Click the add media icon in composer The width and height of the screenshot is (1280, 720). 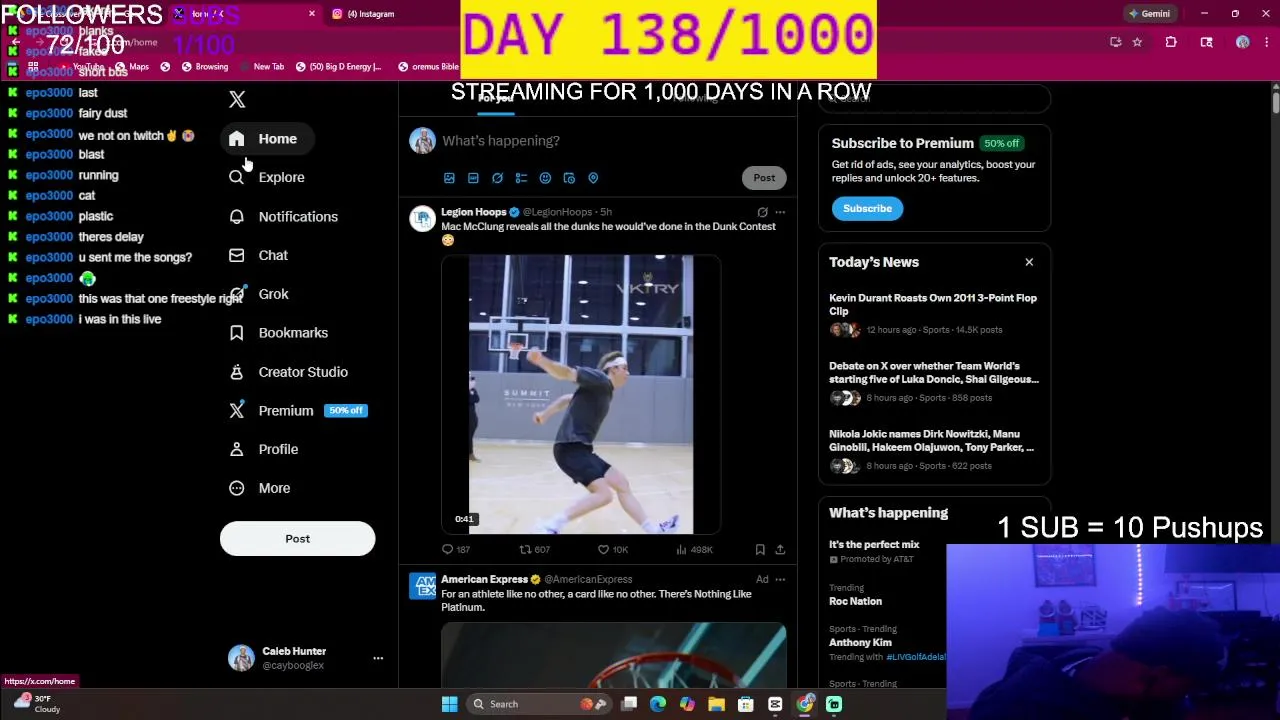click(449, 178)
